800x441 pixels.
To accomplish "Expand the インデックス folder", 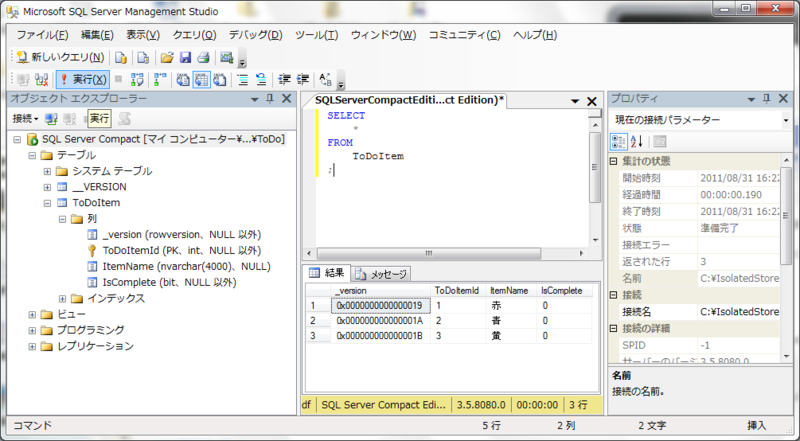I will (62, 299).
